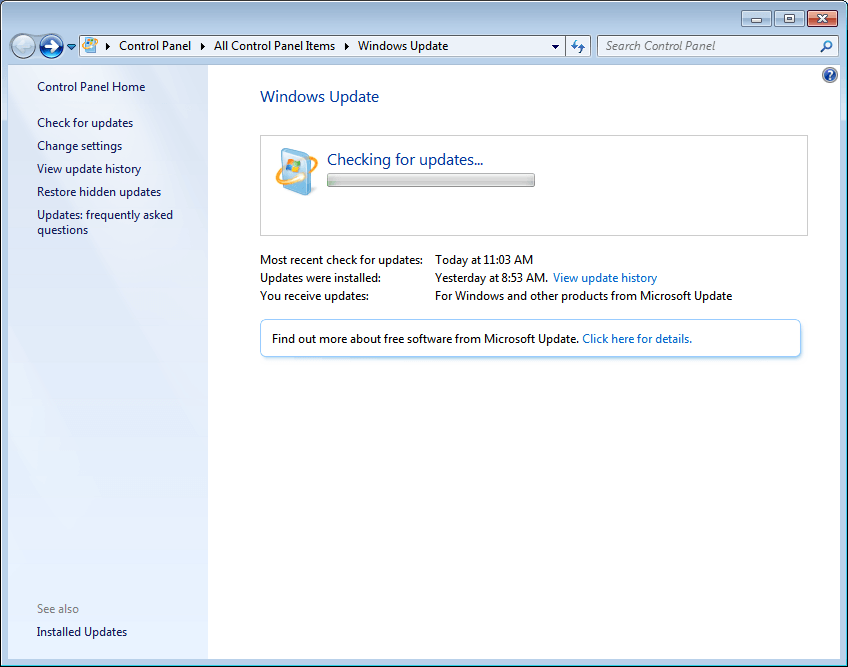The width and height of the screenshot is (848, 667).
Task: Select the All Control Panel Items breadcrumb
Action: pyautogui.click(x=274, y=46)
